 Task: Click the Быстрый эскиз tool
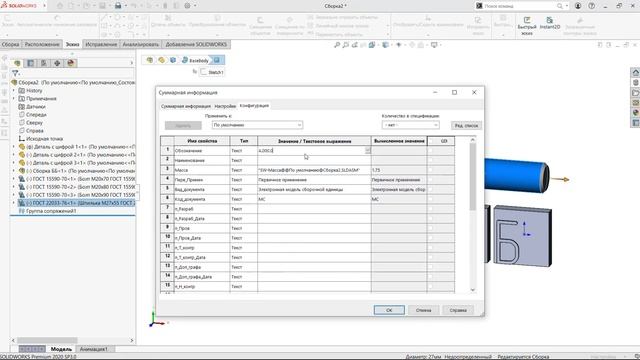point(527,26)
